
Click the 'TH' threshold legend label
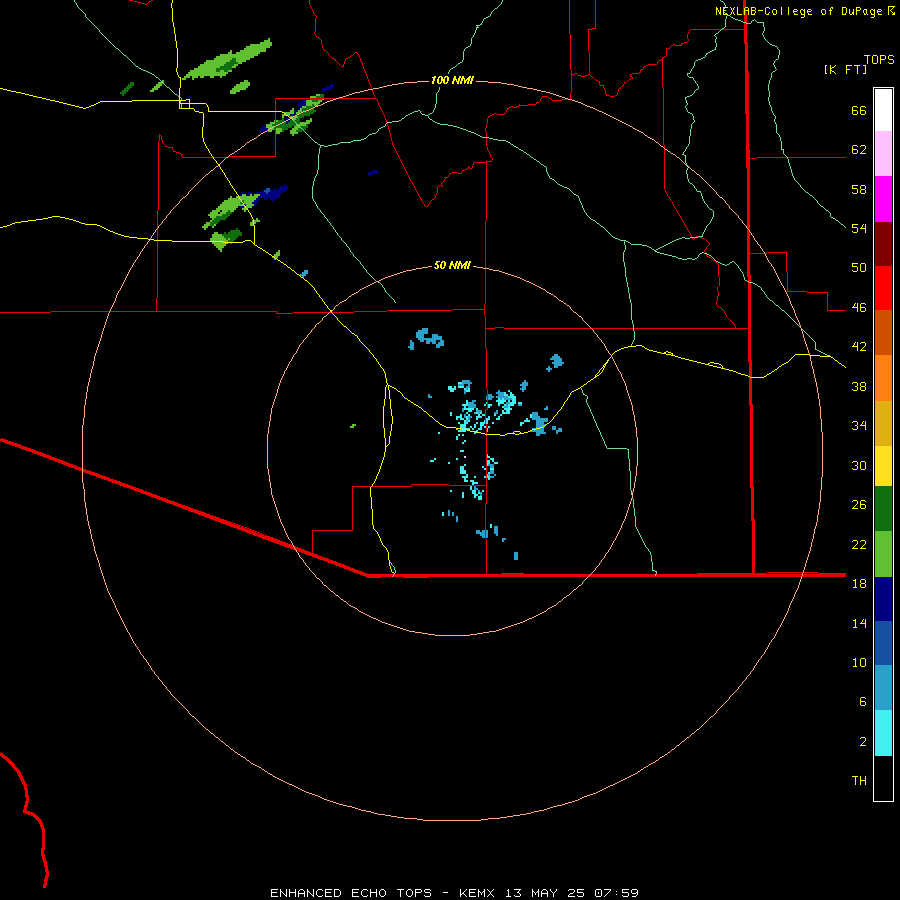point(859,781)
